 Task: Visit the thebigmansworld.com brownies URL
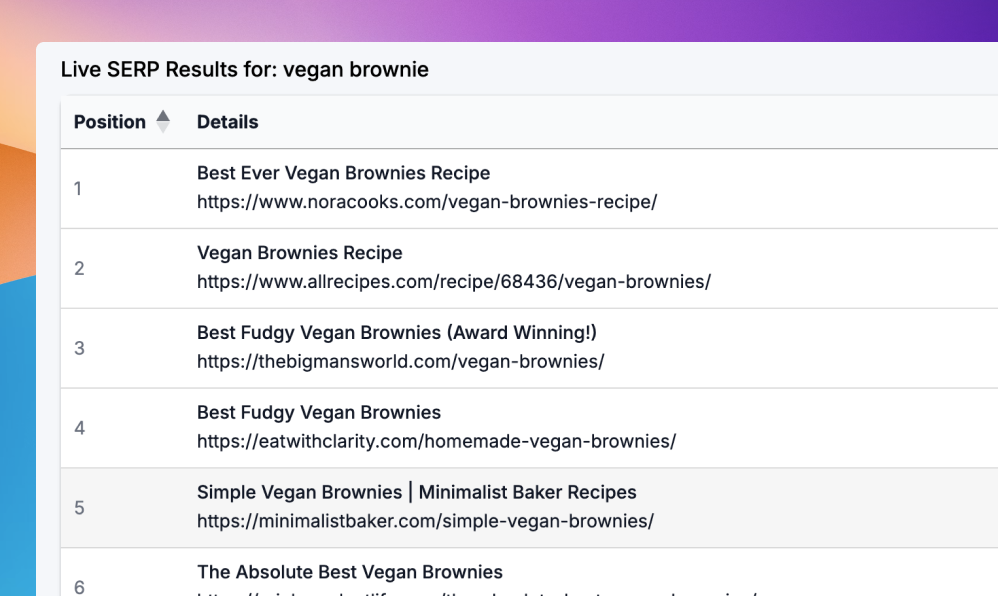point(400,361)
